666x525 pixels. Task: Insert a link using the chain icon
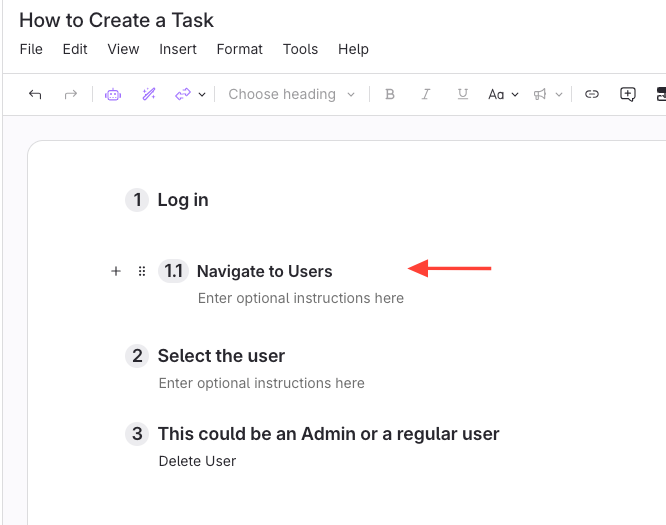pyautogui.click(x=592, y=94)
